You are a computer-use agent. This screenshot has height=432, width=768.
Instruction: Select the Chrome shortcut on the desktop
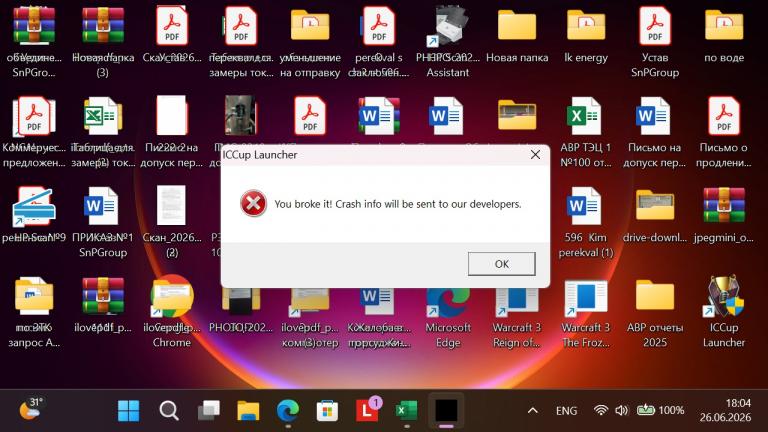(171, 312)
